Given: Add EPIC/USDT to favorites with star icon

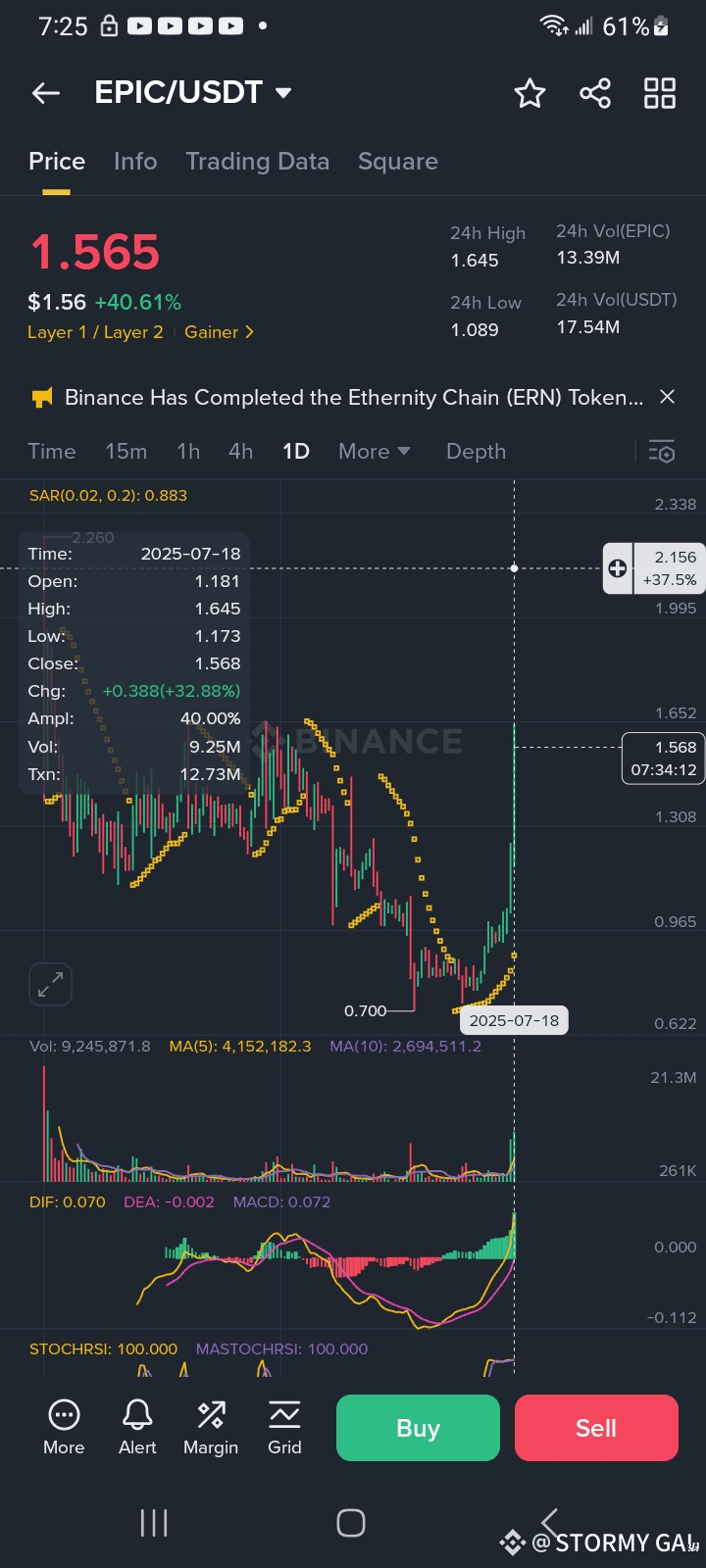Looking at the screenshot, I should click(529, 93).
